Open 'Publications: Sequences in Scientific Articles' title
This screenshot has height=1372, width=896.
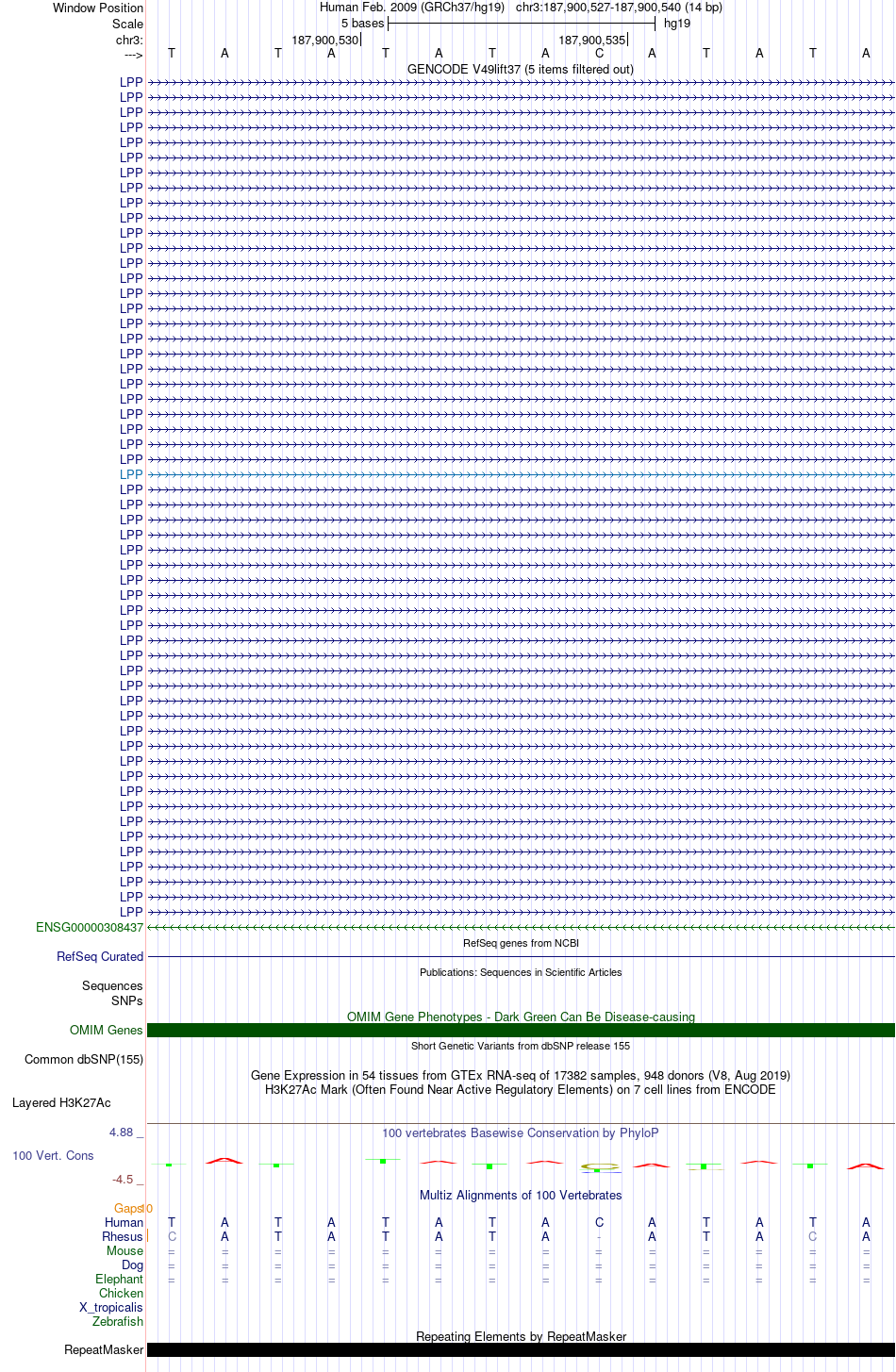521,972
